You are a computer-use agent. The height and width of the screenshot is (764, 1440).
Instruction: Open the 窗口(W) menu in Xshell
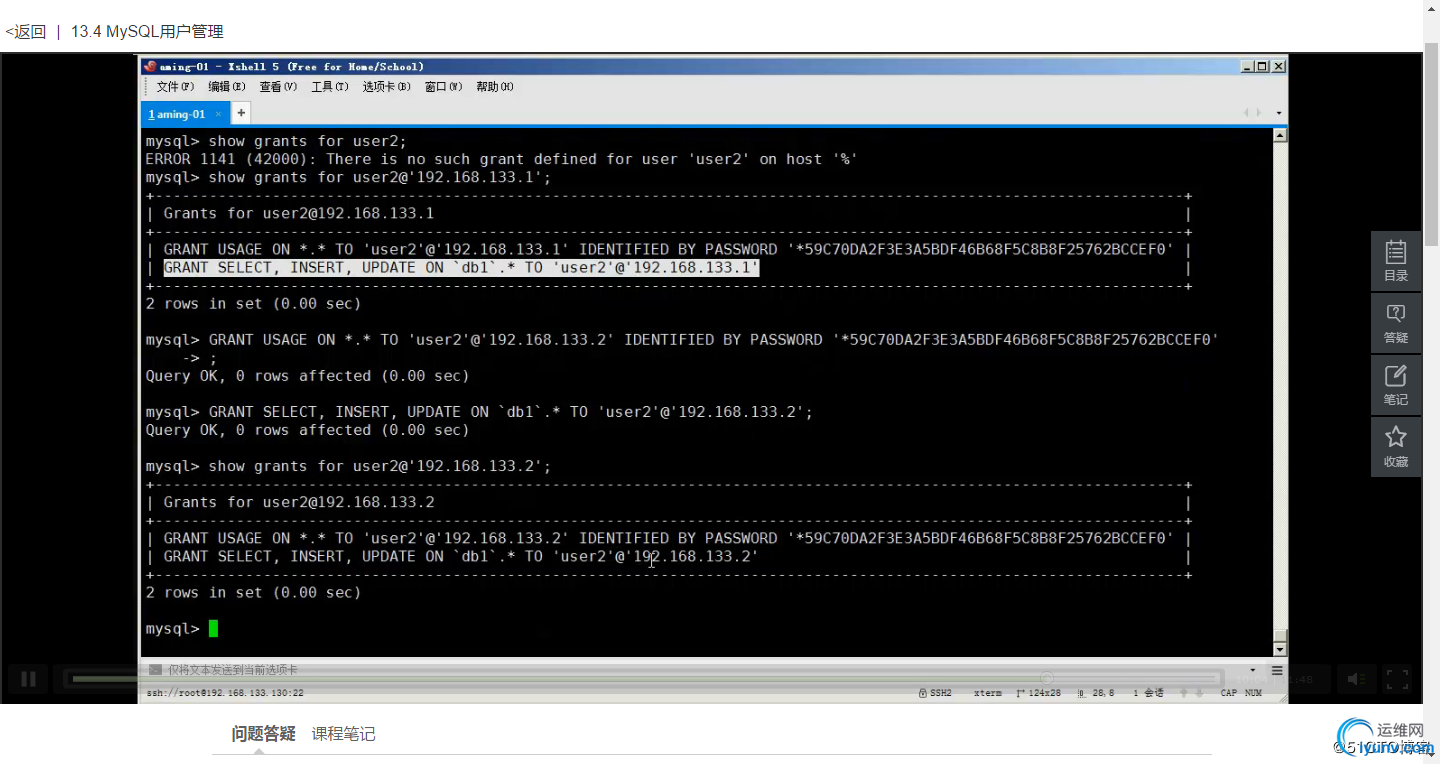443,87
